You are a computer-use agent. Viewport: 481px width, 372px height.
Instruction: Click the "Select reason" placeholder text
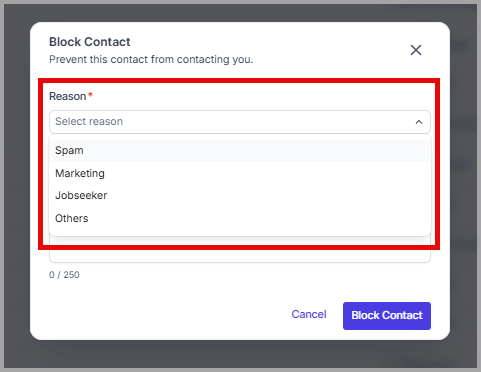coord(89,122)
